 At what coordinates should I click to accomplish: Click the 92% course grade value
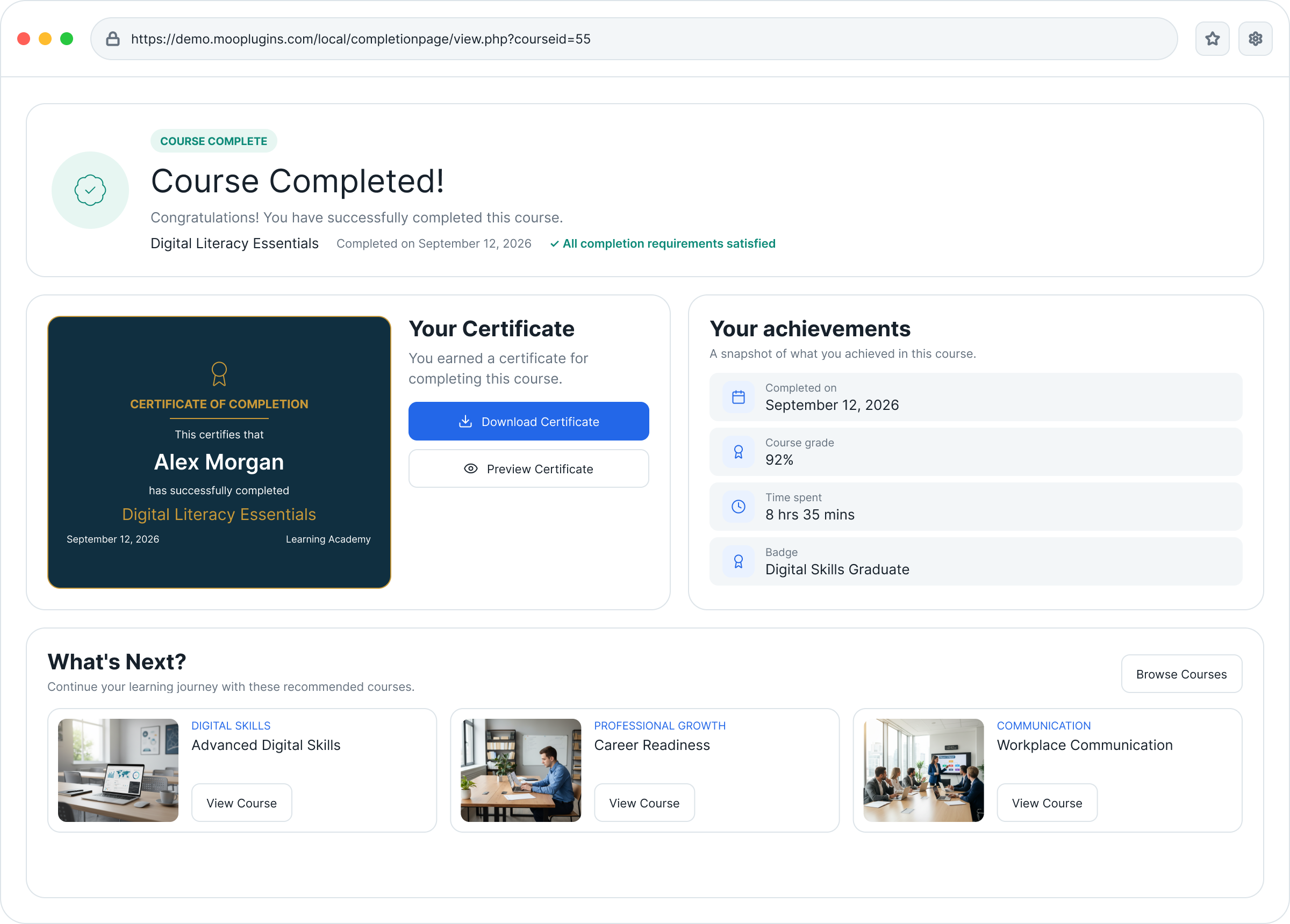click(x=779, y=459)
